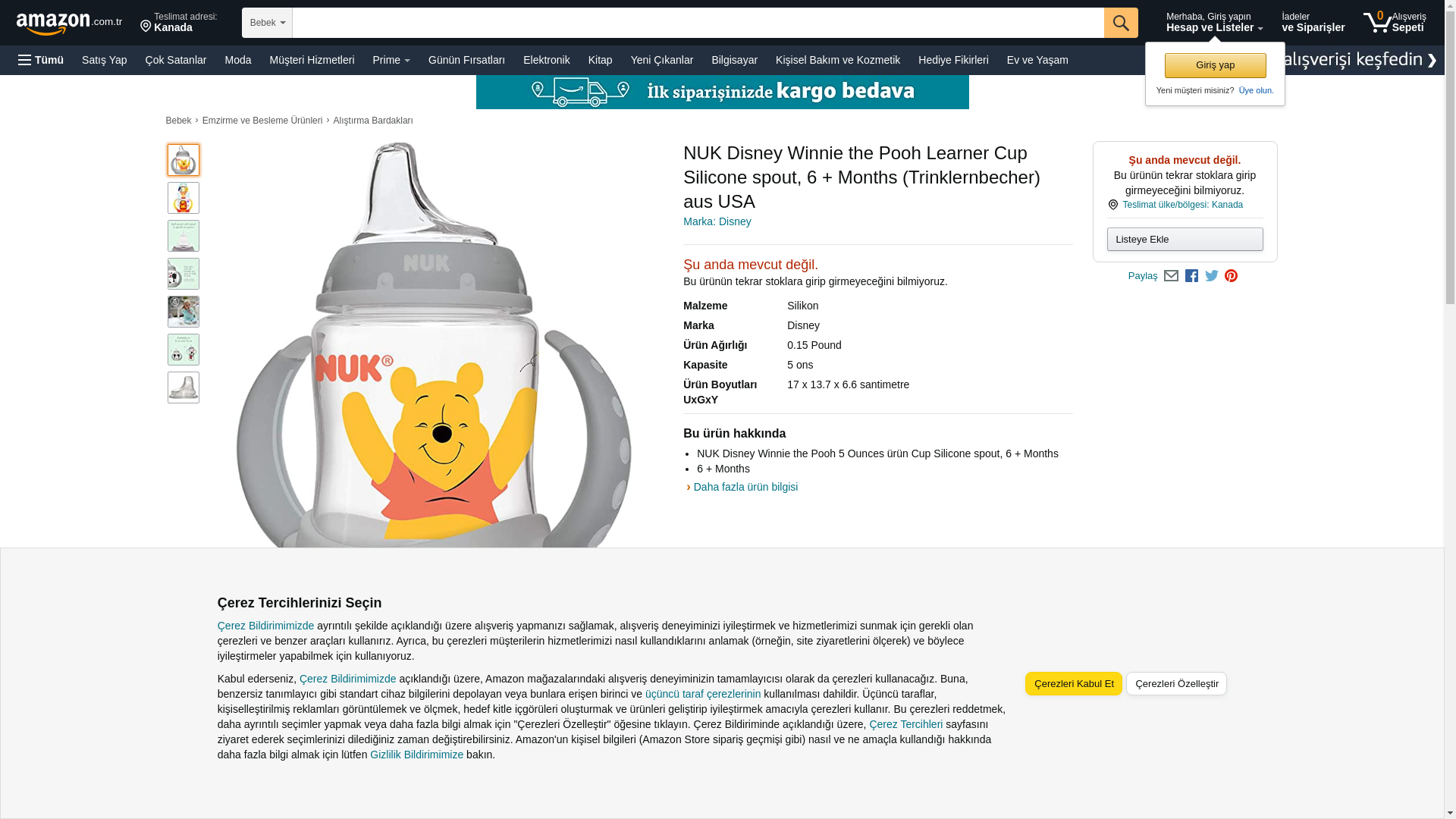Open the Marka: Disney link

click(717, 221)
